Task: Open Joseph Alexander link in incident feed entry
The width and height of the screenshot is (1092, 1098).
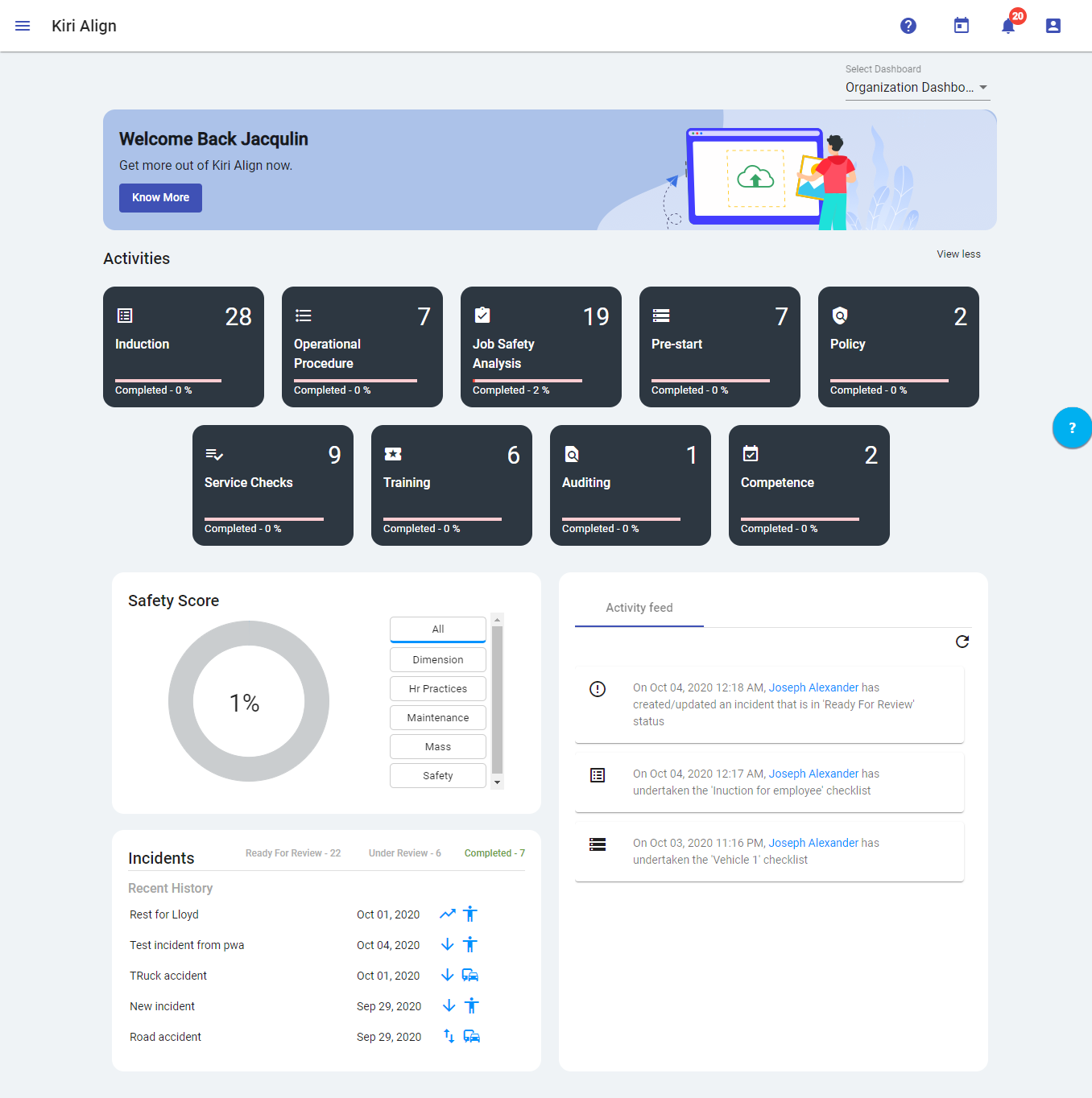Action: [x=813, y=687]
